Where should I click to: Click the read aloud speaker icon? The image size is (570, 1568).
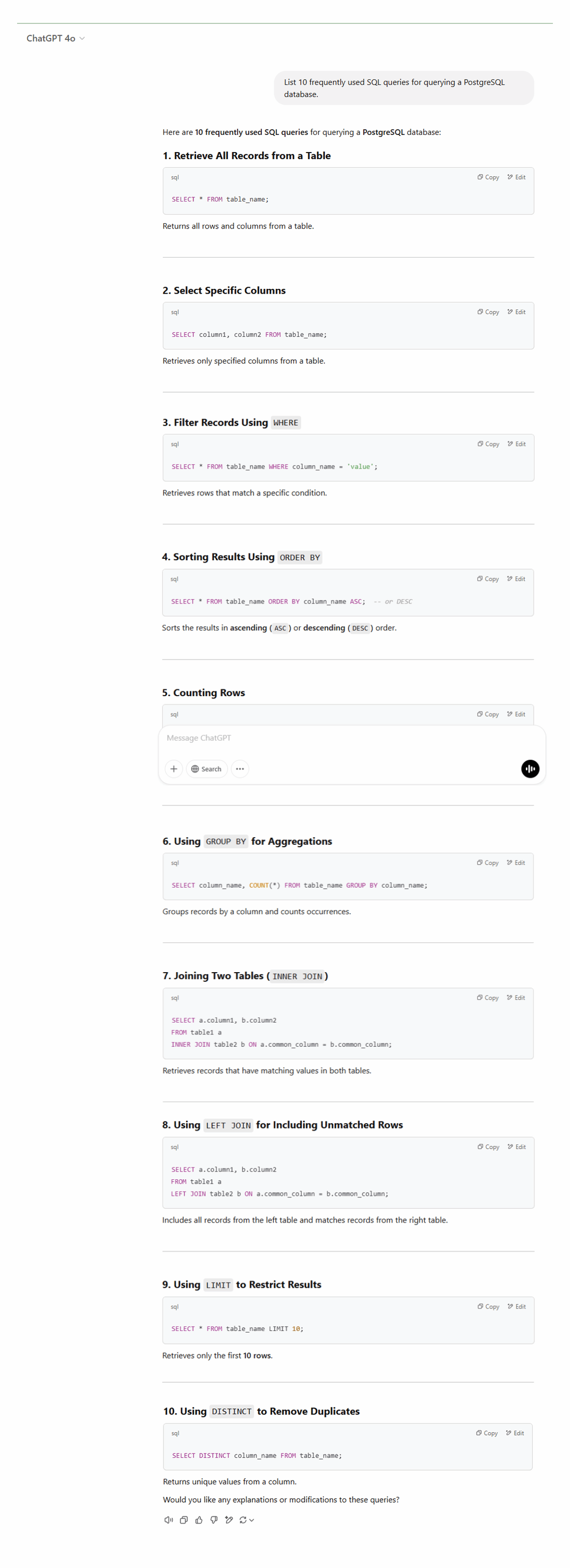pyautogui.click(x=169, y=1520)
